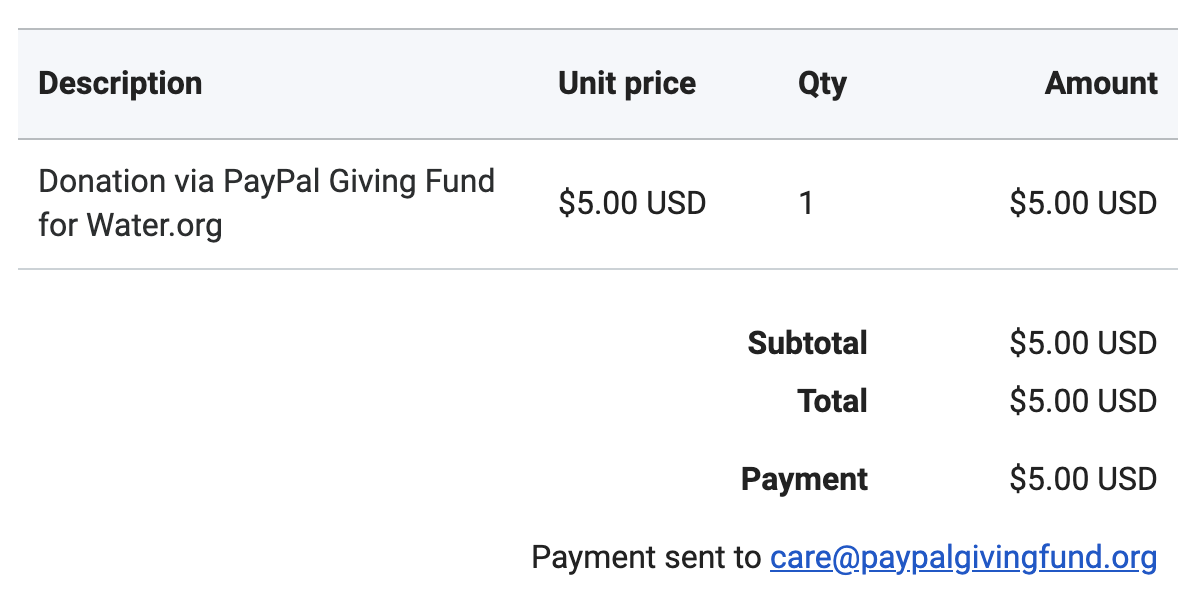The image size is (1184, 592).
Task: Click the donation row amount $5.00 USD
Action: pos(1083,203)
